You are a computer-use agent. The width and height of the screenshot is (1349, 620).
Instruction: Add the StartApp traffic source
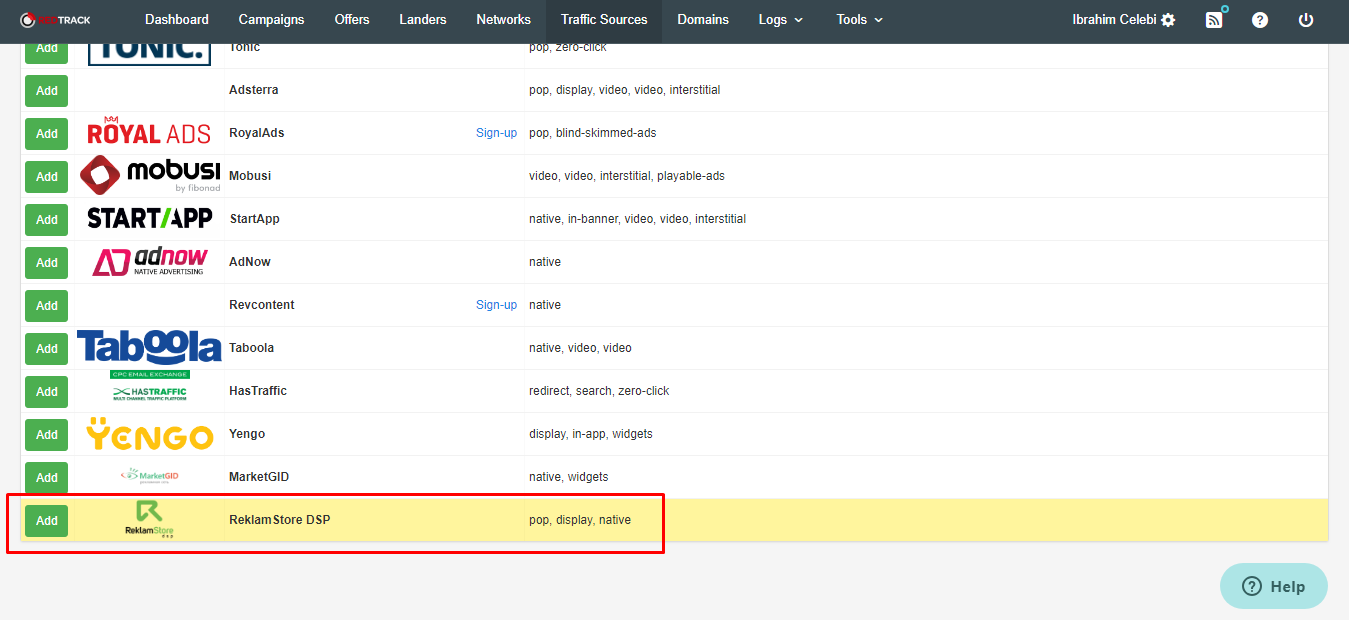pyautogui.click(x=47, y=219)
